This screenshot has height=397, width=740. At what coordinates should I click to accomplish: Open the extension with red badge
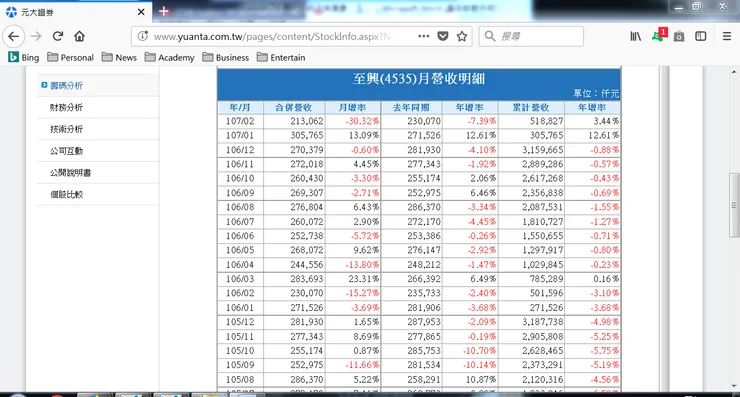point(659,35)
